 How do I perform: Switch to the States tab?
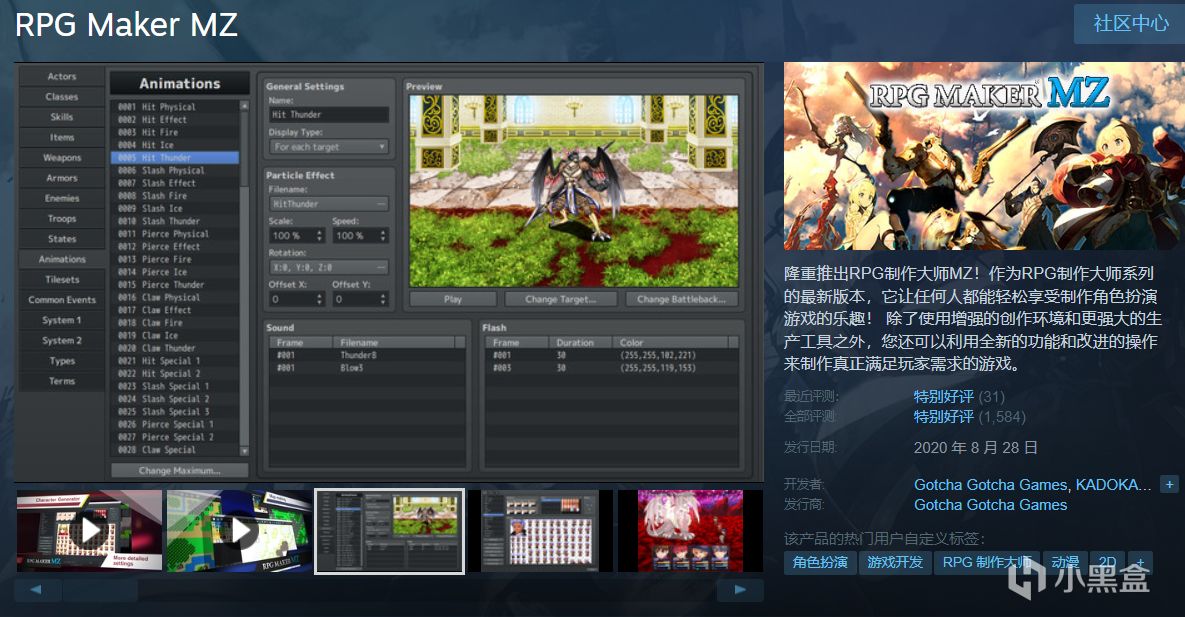(x=62, y=239)
